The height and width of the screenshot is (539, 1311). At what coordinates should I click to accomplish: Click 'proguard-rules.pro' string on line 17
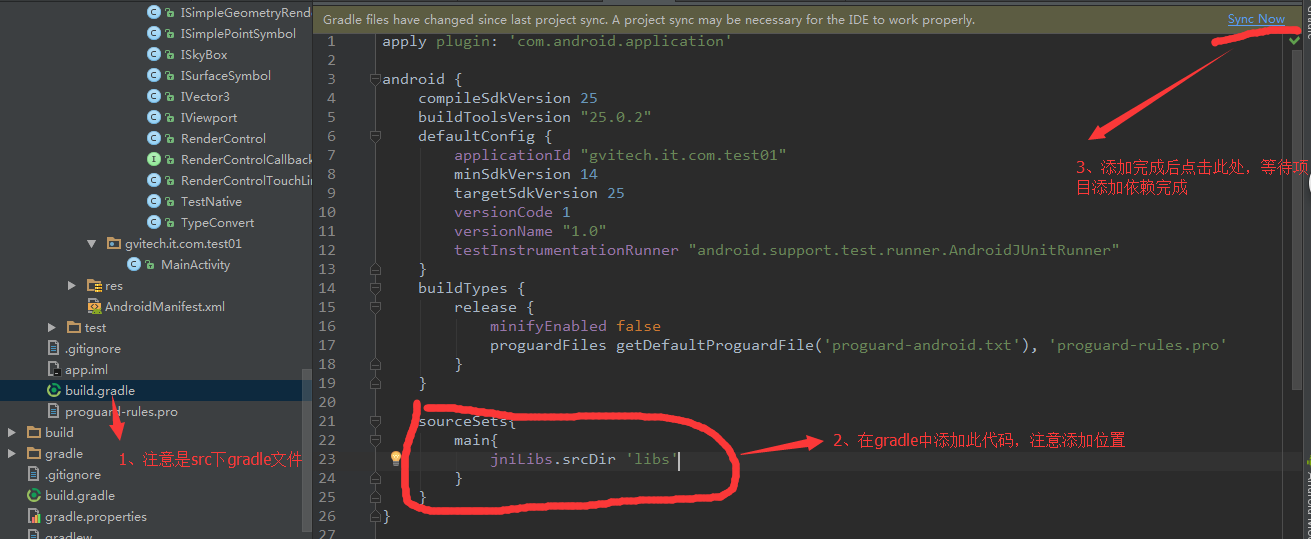coord(1138,345)
